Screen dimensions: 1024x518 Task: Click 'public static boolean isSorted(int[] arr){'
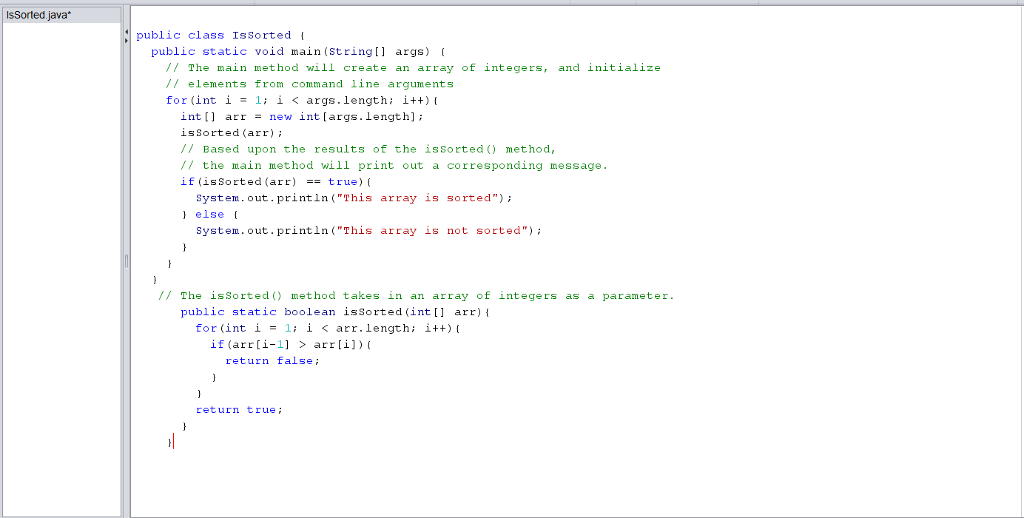click(335, 312)
